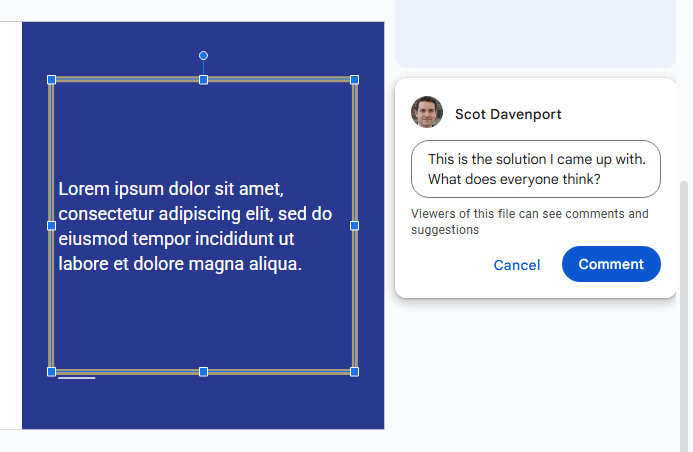The height and width of the screenshot is (452, 693).
Task: Click the collapsed comment card above
Action: pyautogui.click(x=535, y=35)
